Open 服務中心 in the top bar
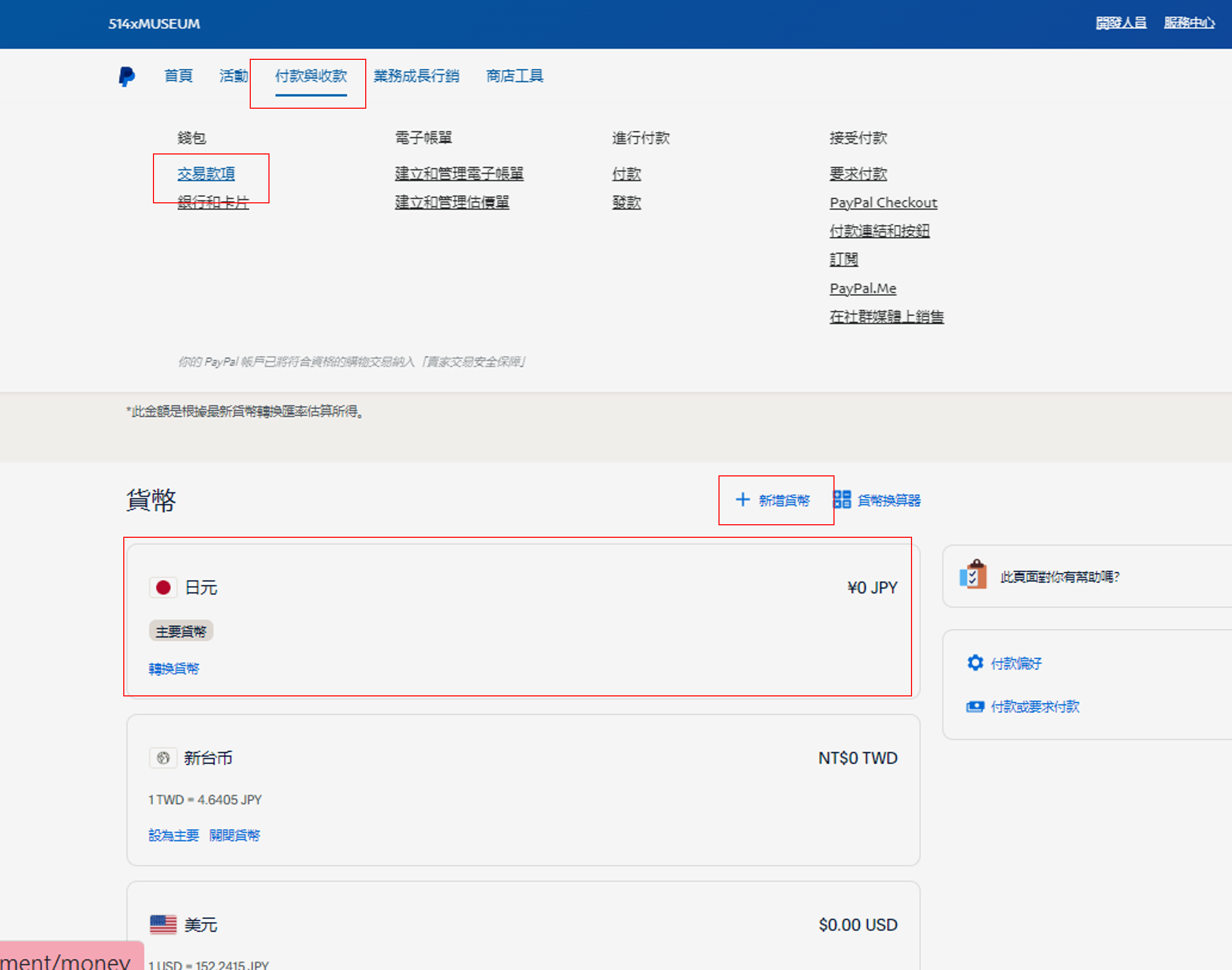 click(1189, 23)
